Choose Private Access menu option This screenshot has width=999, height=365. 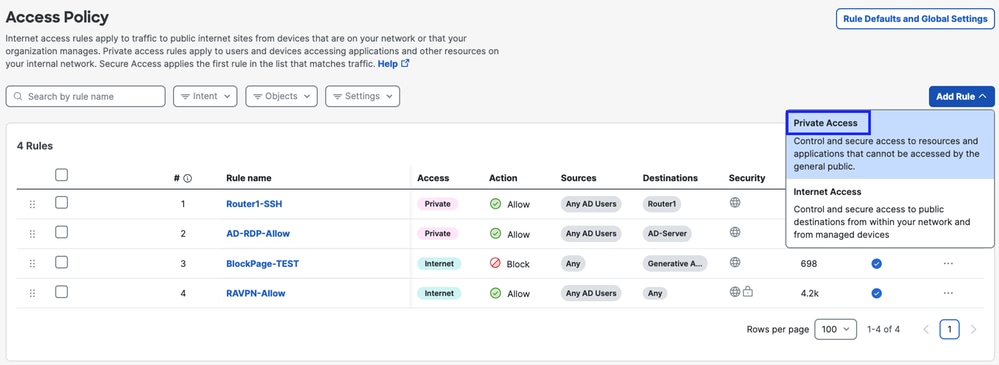[x=890, y=144]
